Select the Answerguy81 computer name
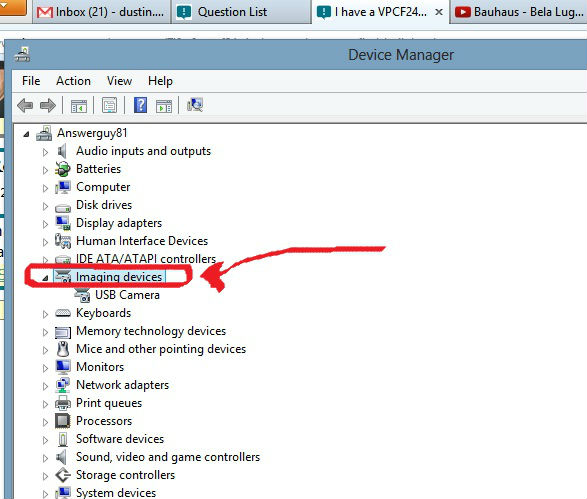The image size is (587, 499). (92, 133)
